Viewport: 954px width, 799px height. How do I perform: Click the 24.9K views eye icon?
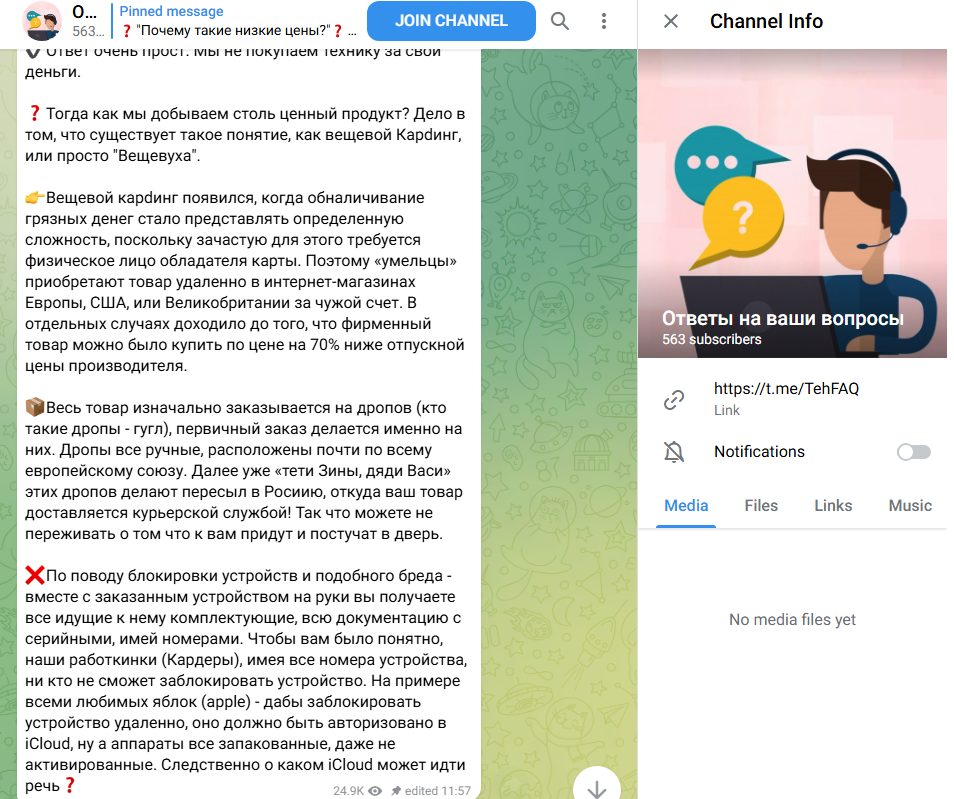click(x=375, y=790)
